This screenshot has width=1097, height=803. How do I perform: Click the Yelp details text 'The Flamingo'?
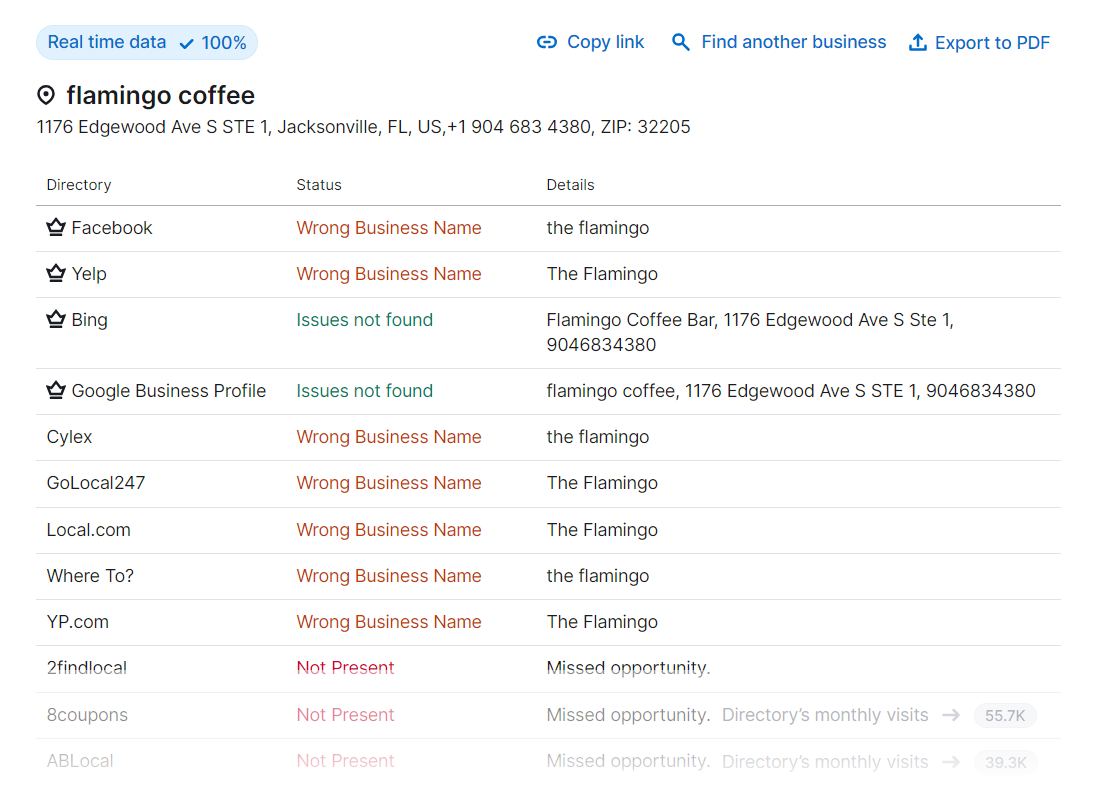pyautogui.click(x=602, y=274)
